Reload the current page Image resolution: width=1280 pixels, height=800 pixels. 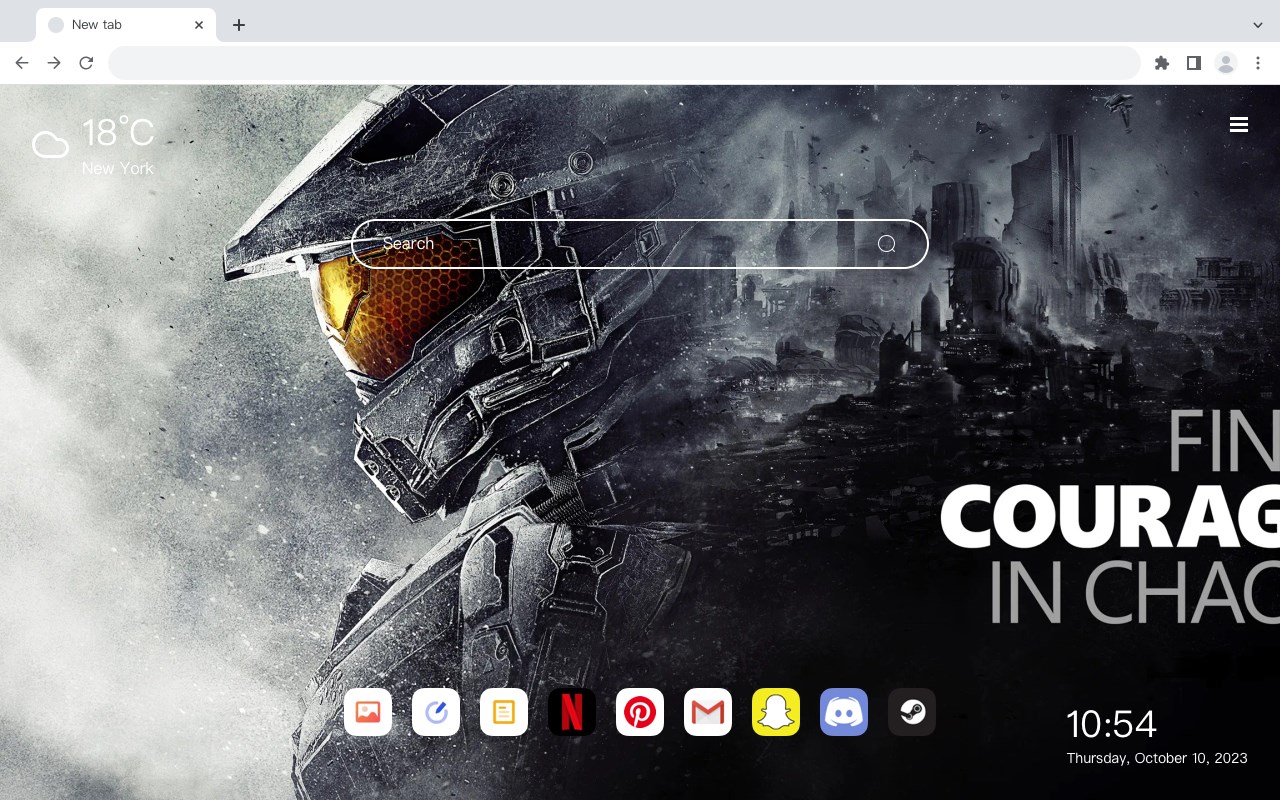(86, 63)
